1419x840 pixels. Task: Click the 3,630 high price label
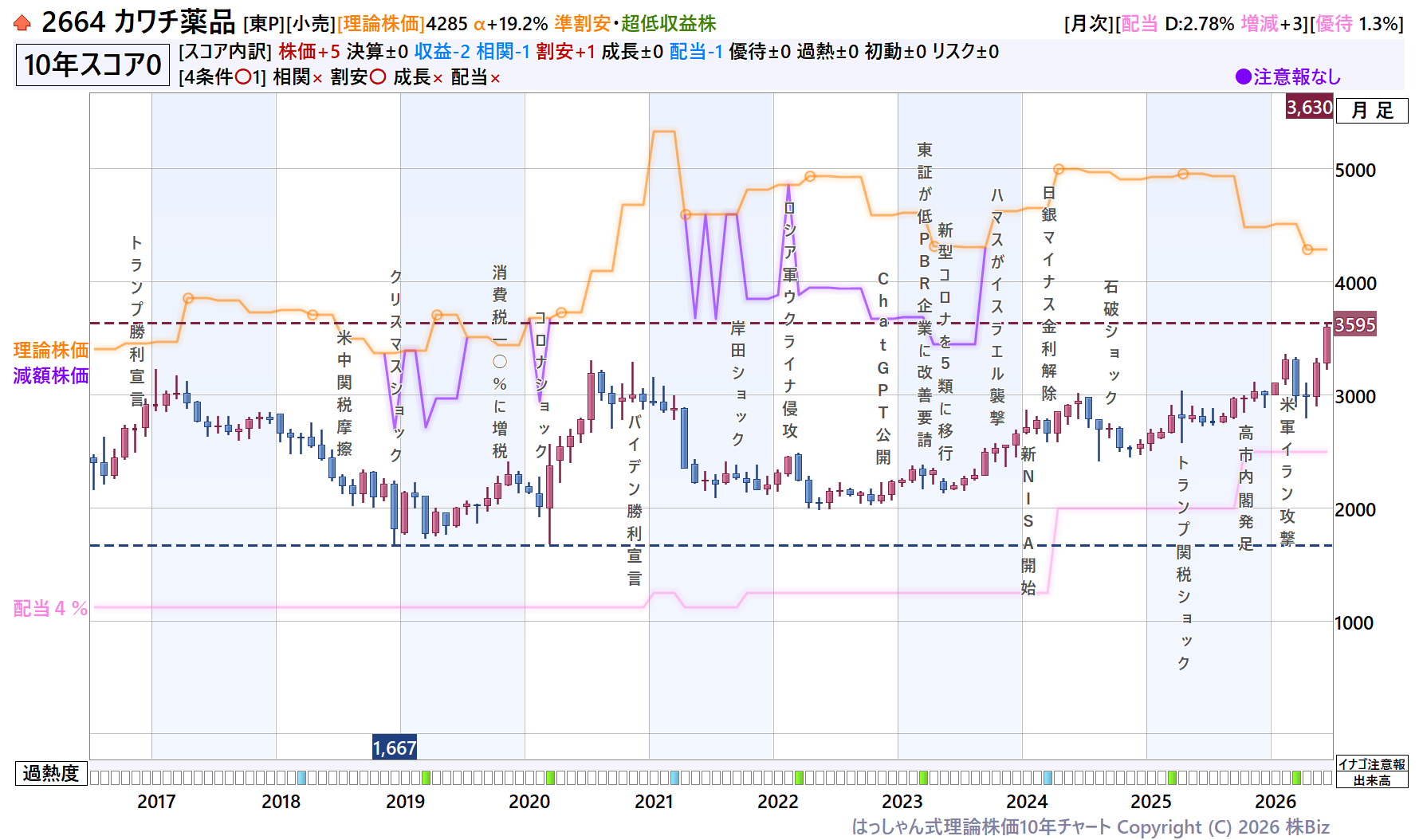tap(1309, 108)
